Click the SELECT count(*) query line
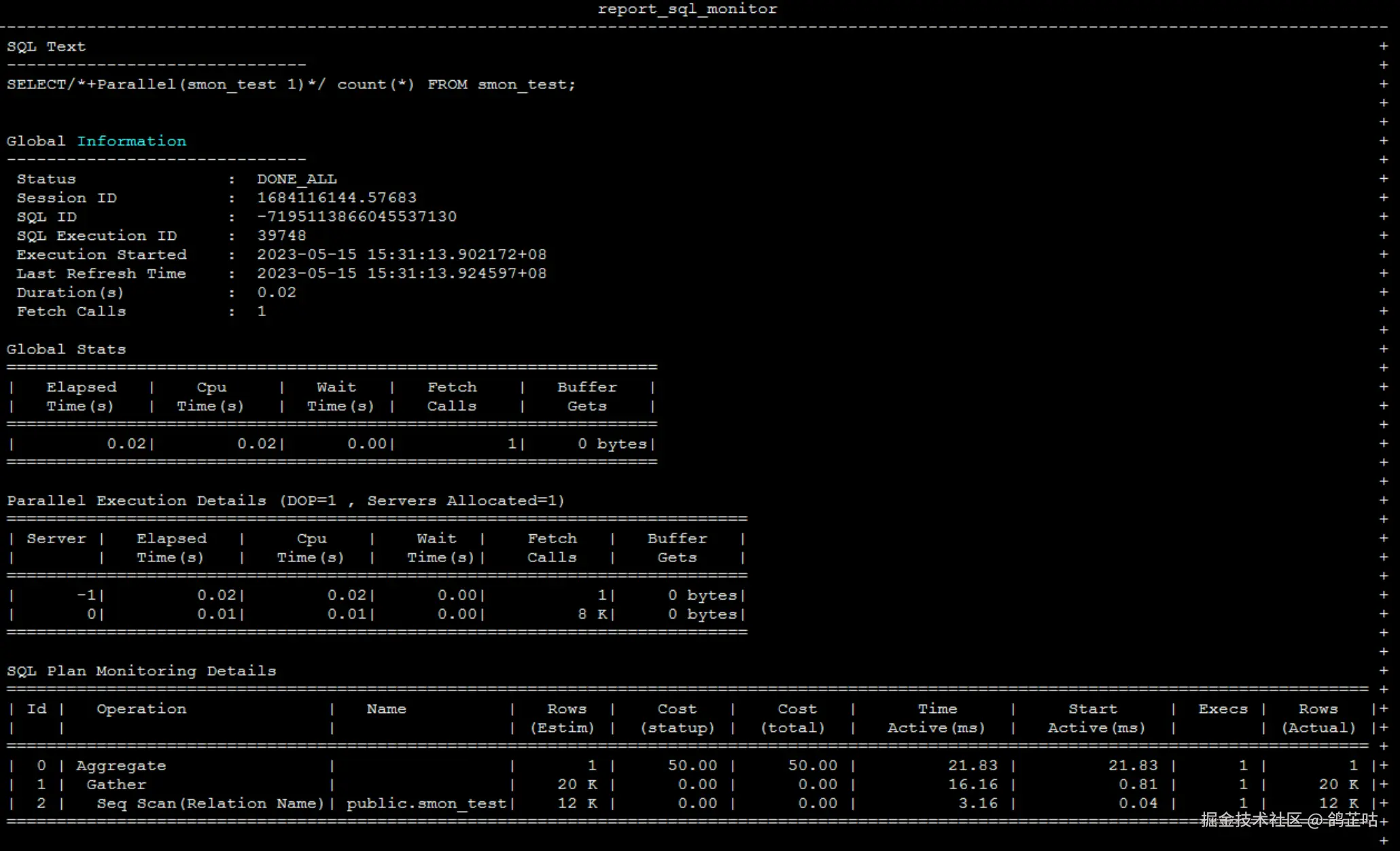The image size is (1400, 851). (291, 85)
